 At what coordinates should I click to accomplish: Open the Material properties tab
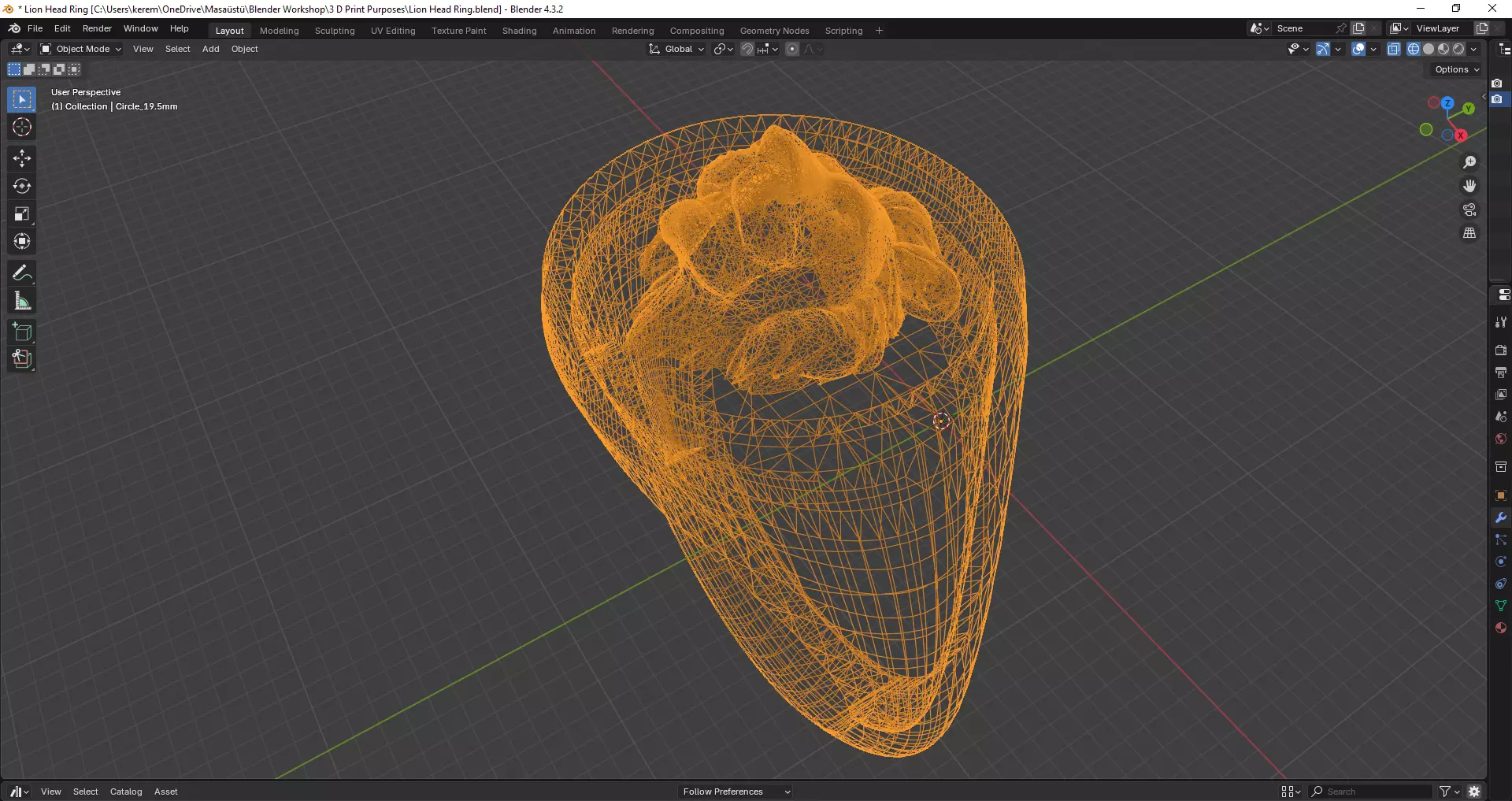[x=1501, y=628]
